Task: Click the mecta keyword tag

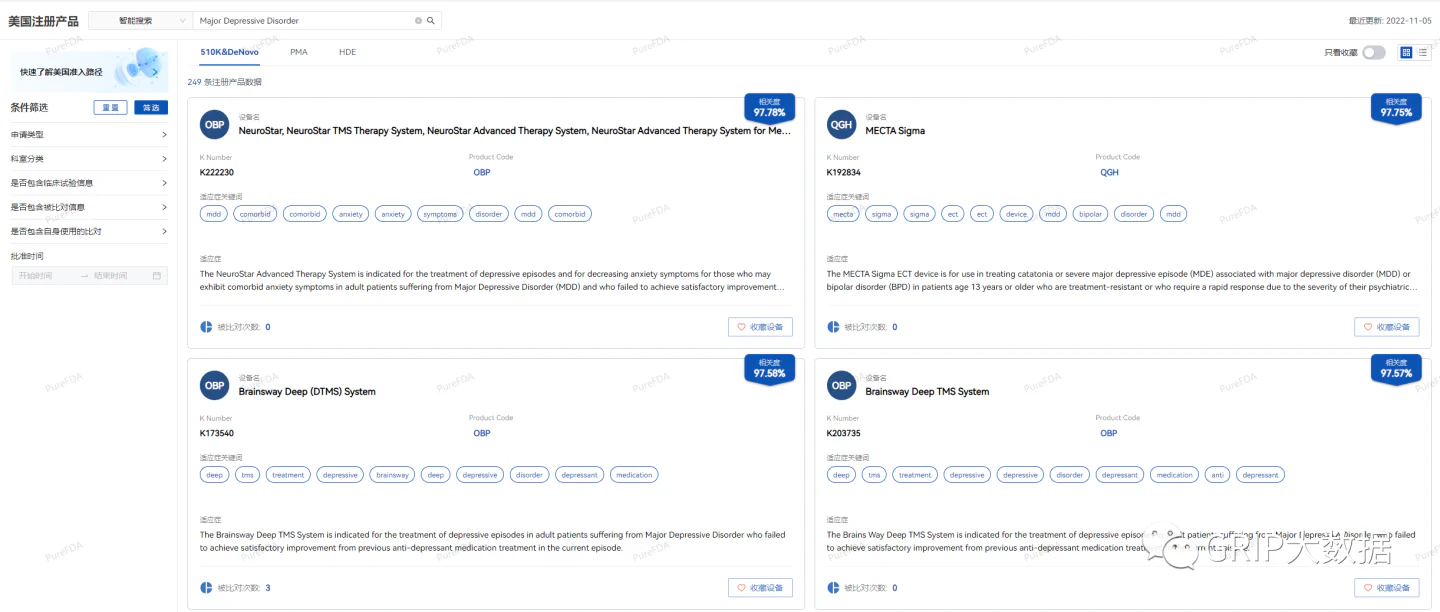Action: coord(843,214)
